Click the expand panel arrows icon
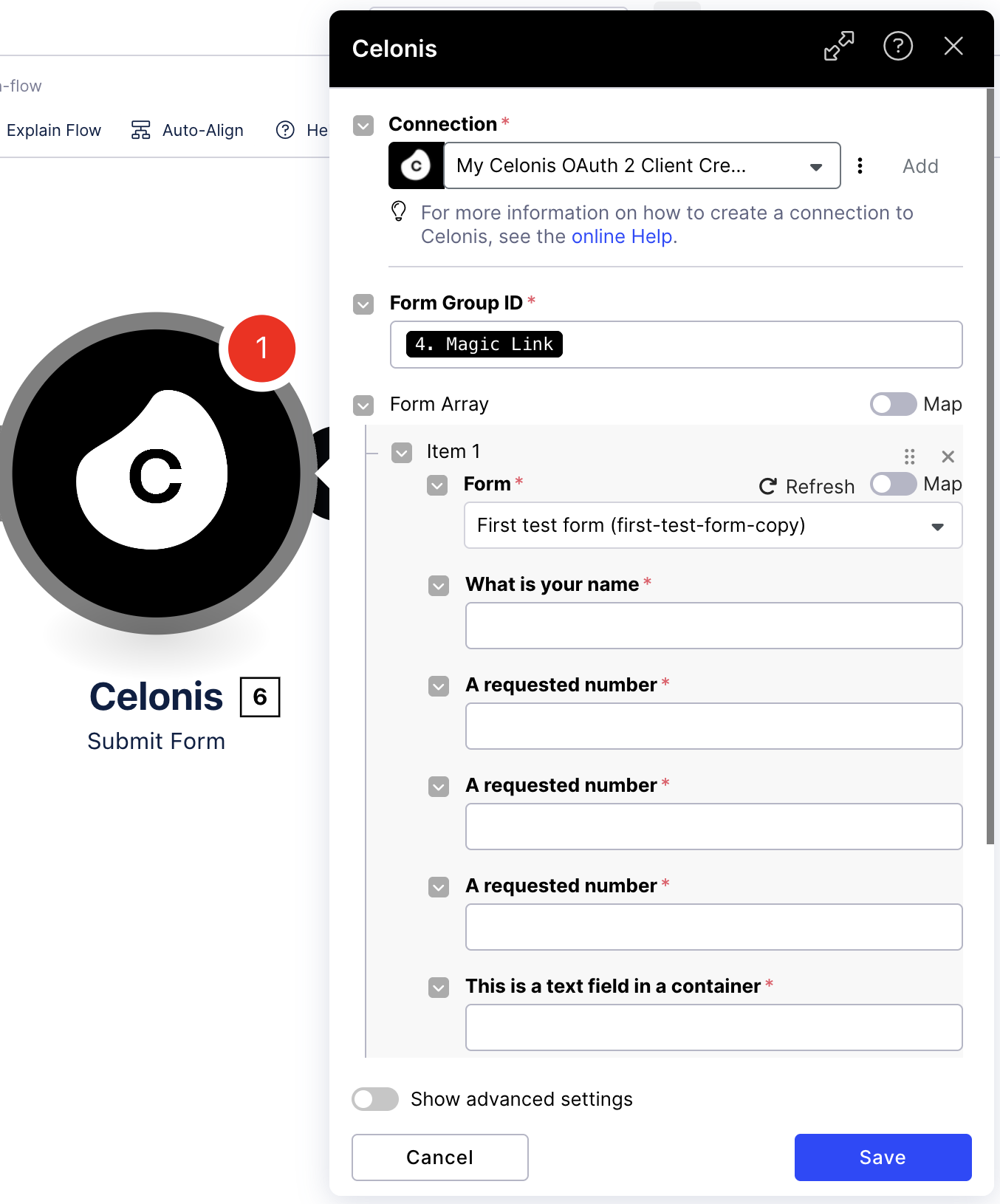Image resolution: width=1000 pixels, height=1204 pixels. point(839,47)
